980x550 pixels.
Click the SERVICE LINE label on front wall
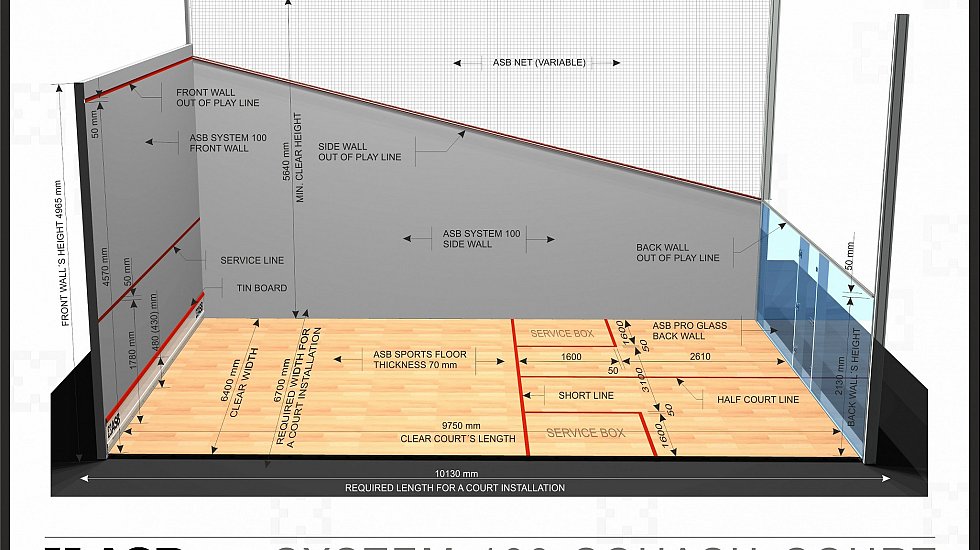coord(252,260)
